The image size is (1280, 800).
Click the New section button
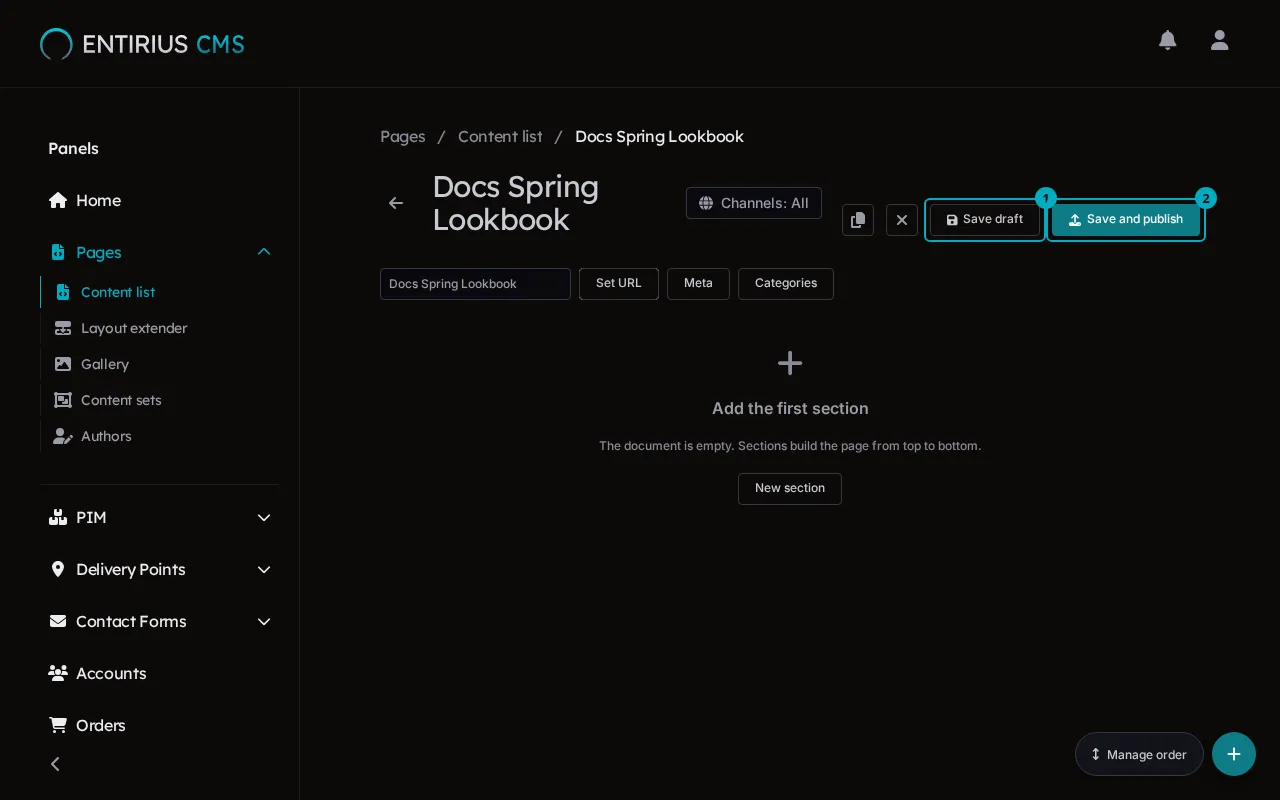pyautogui.click(x=790, y=489)
